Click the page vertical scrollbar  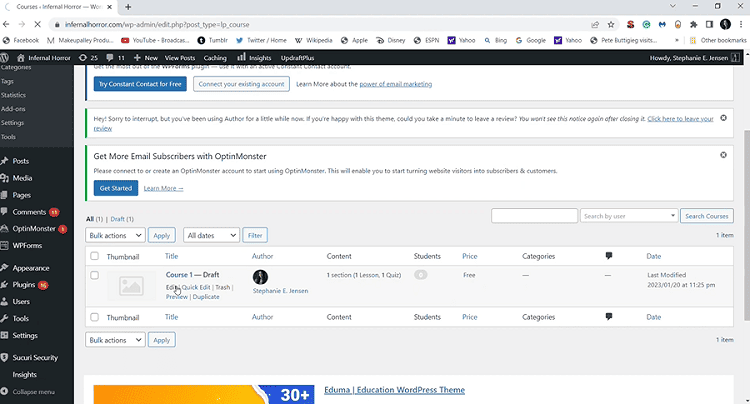coord(746,225)
